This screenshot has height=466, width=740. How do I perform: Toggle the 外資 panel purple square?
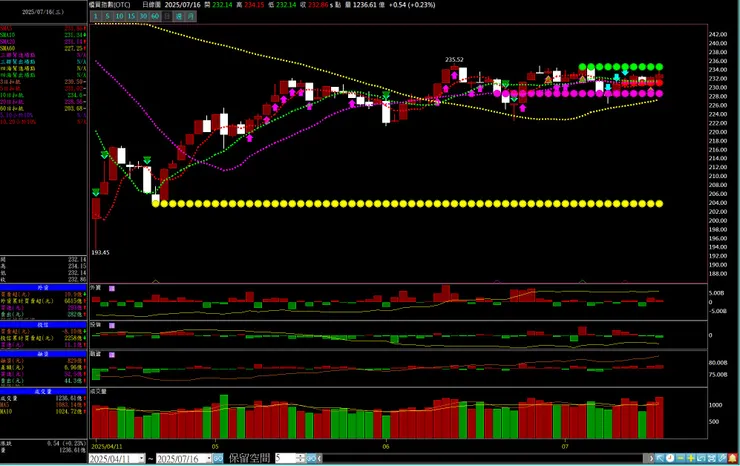[x=112, y=288]
